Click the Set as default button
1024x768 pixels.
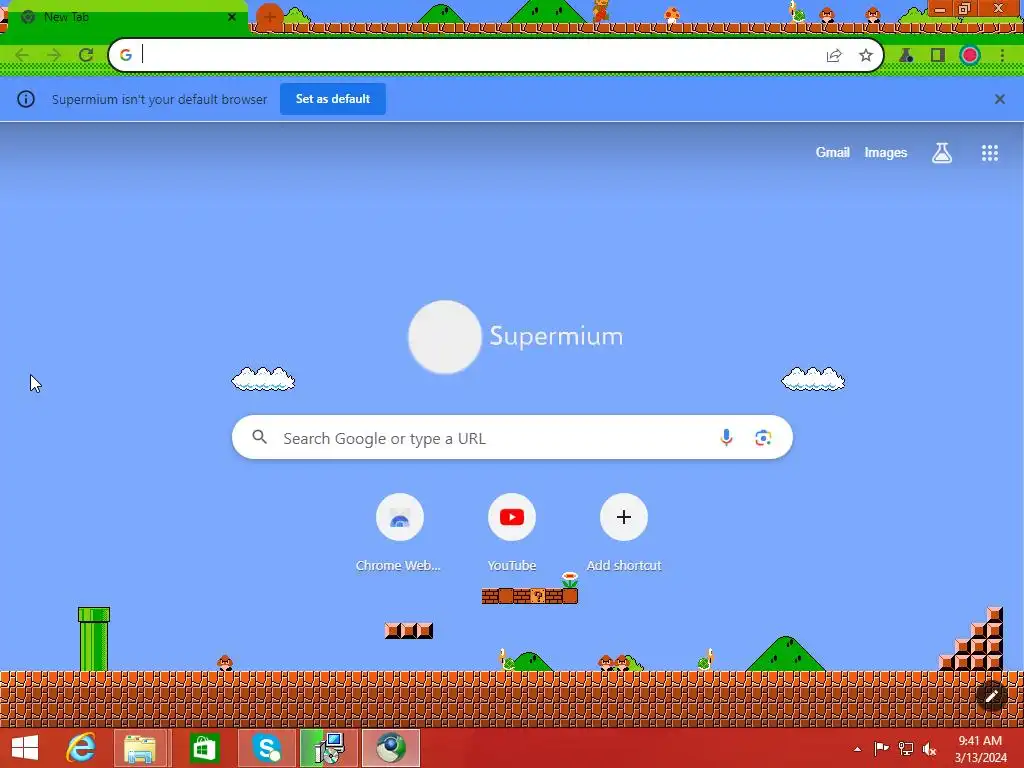point(333,99)
